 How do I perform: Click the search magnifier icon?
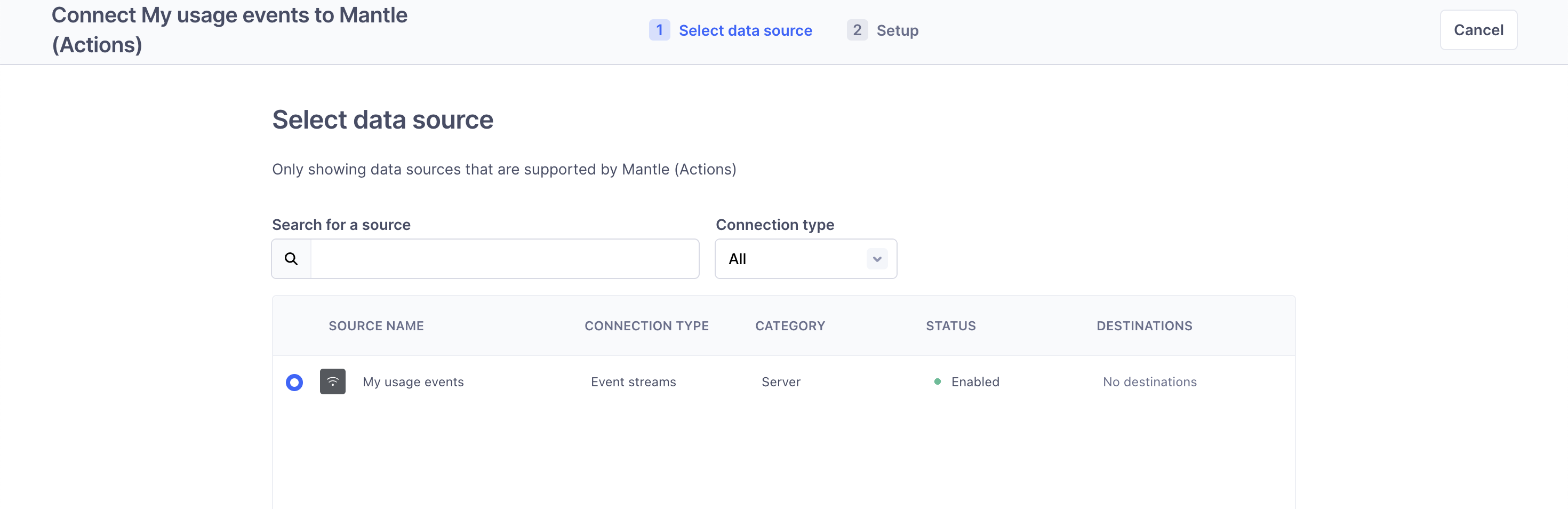pyautogui.click(x=291, y=258)
